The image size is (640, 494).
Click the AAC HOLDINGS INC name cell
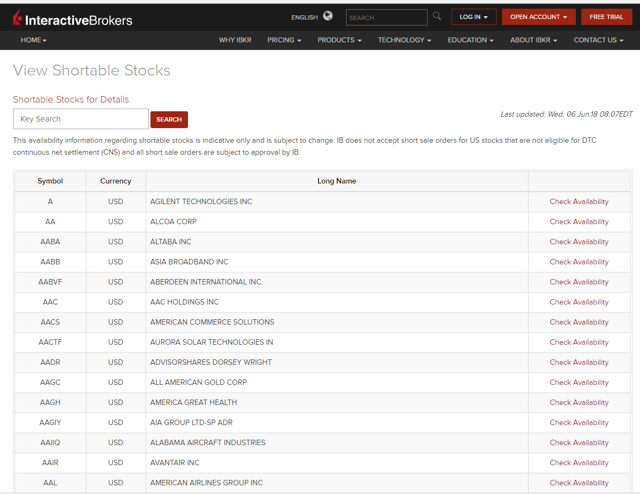337,302
